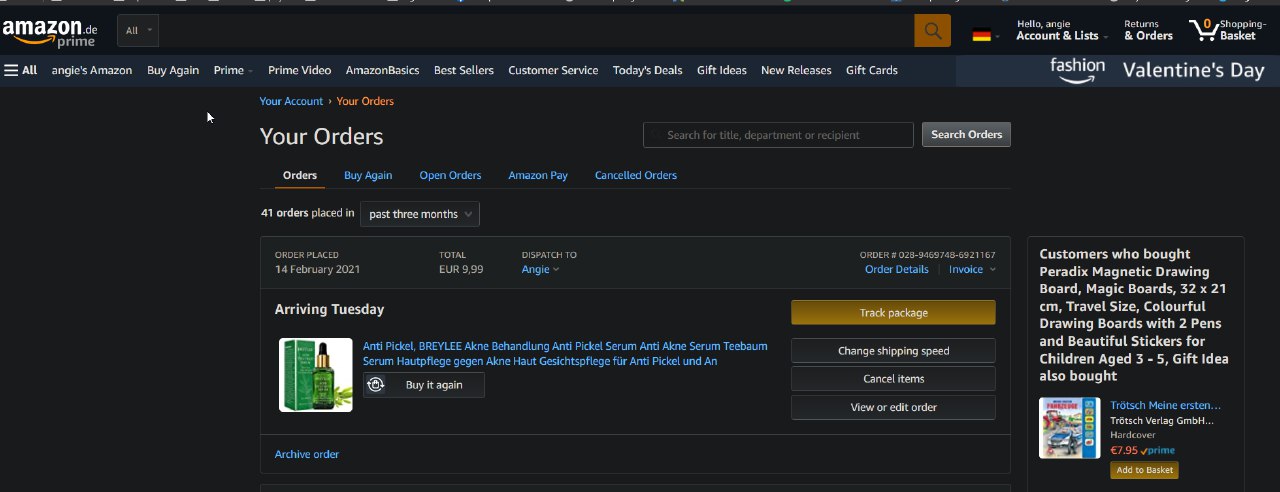The height and width of the screenshot is (492, 1280).
Task: Open the past three months dropdown
Action: tap(420, 214)
